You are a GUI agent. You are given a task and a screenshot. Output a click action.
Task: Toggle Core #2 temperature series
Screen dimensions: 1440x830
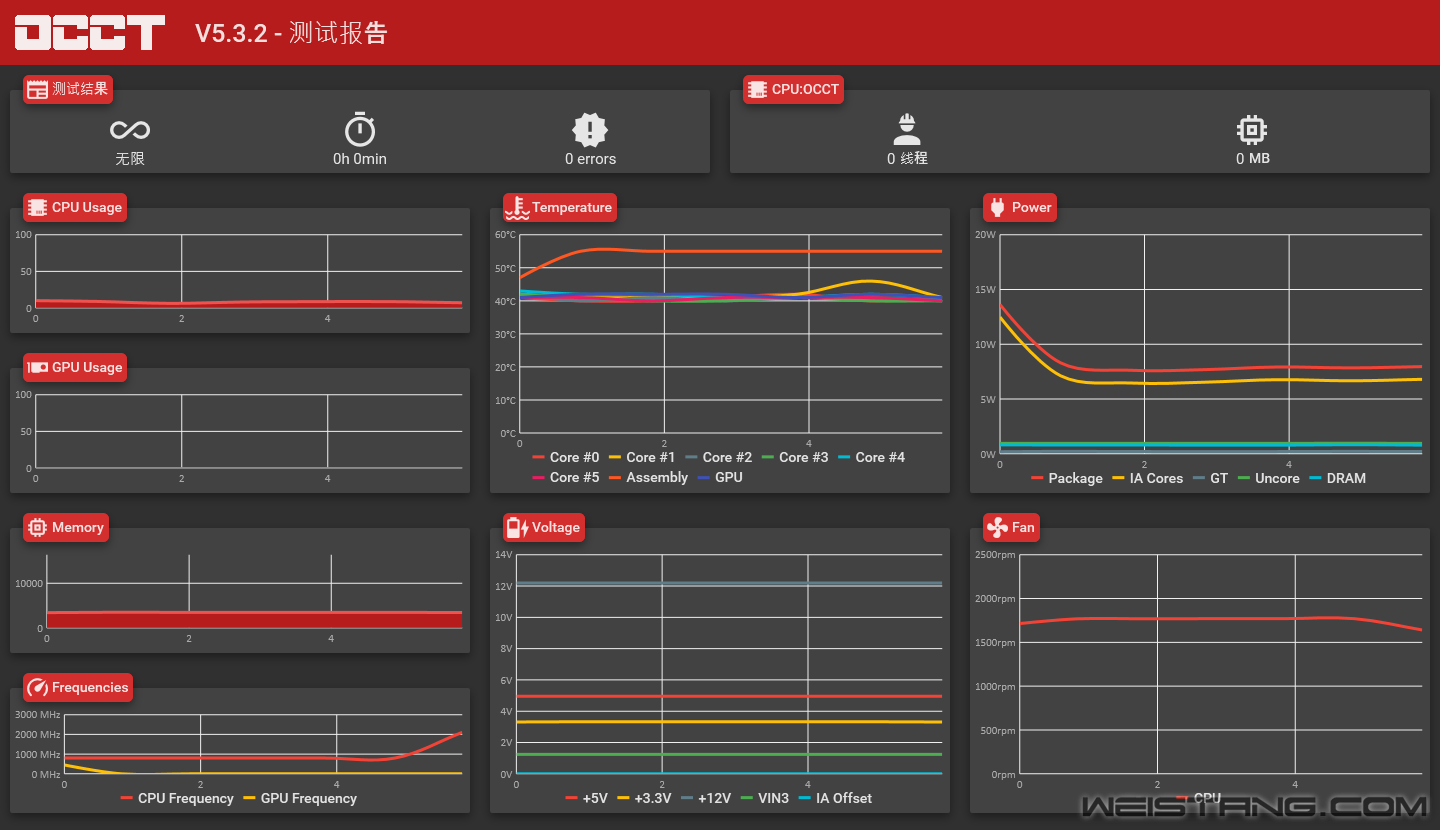tap(718, 457)
